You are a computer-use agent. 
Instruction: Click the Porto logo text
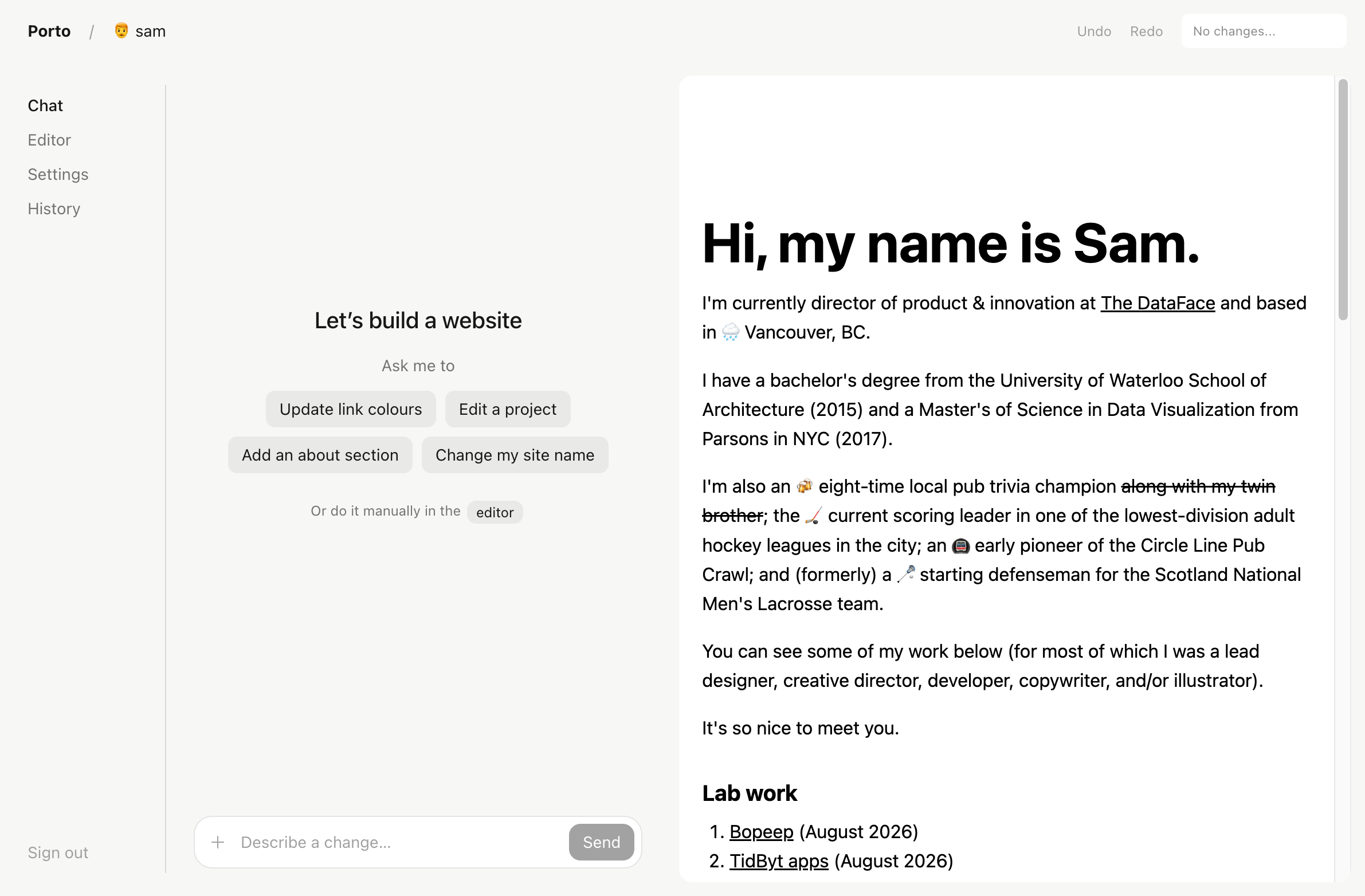point(49,31)
